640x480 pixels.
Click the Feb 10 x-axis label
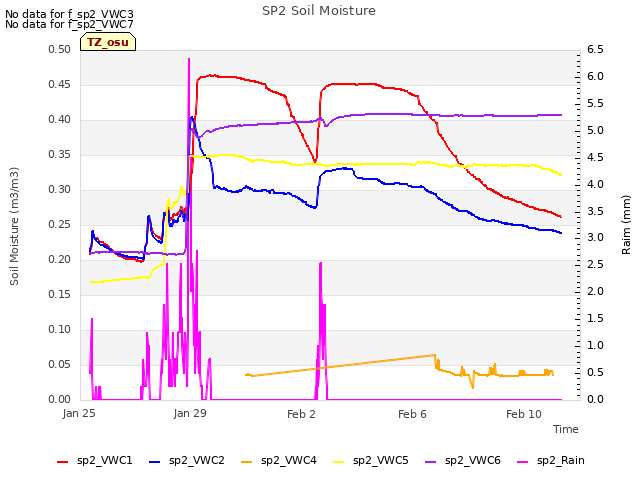point(524,414)
